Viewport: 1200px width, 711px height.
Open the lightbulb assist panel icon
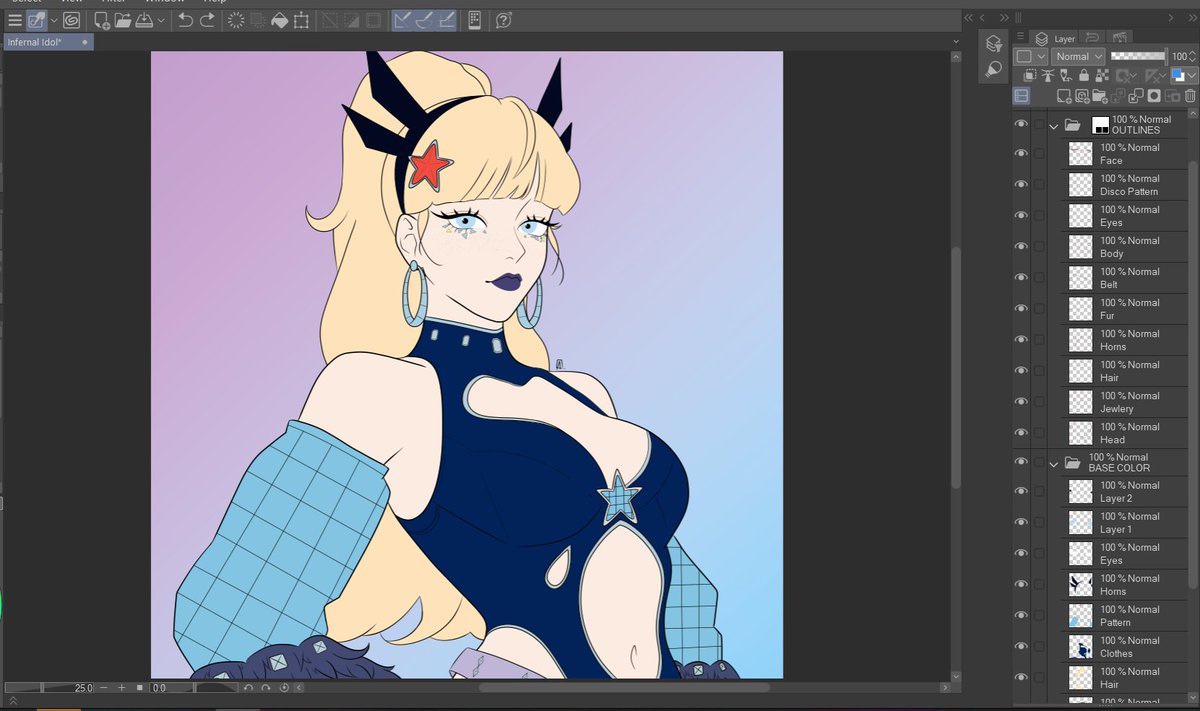[x=993, y=69]
